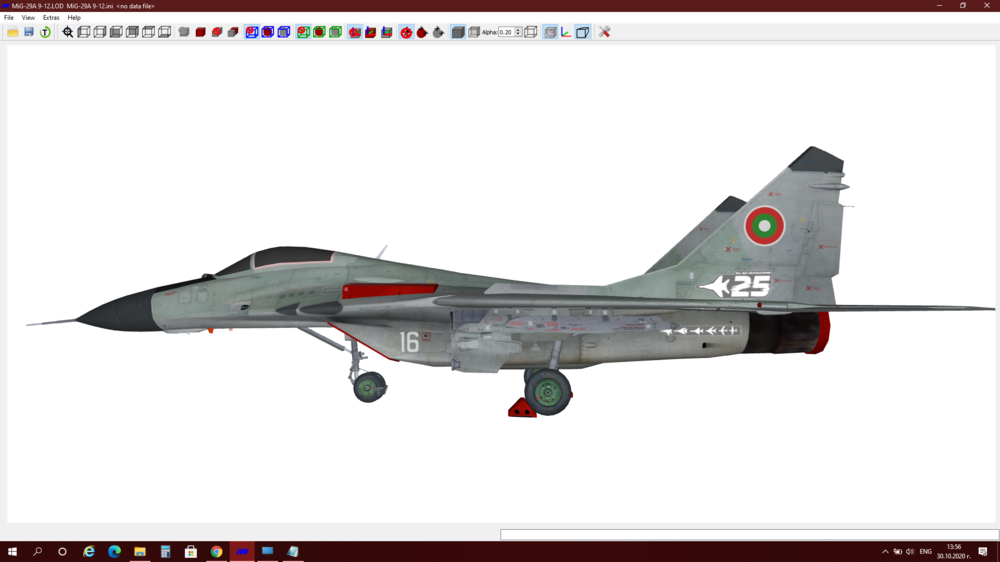This screenshot has height=562, width=1000.
Task: Open the Help menu
Action: click(x=74, y=18)
